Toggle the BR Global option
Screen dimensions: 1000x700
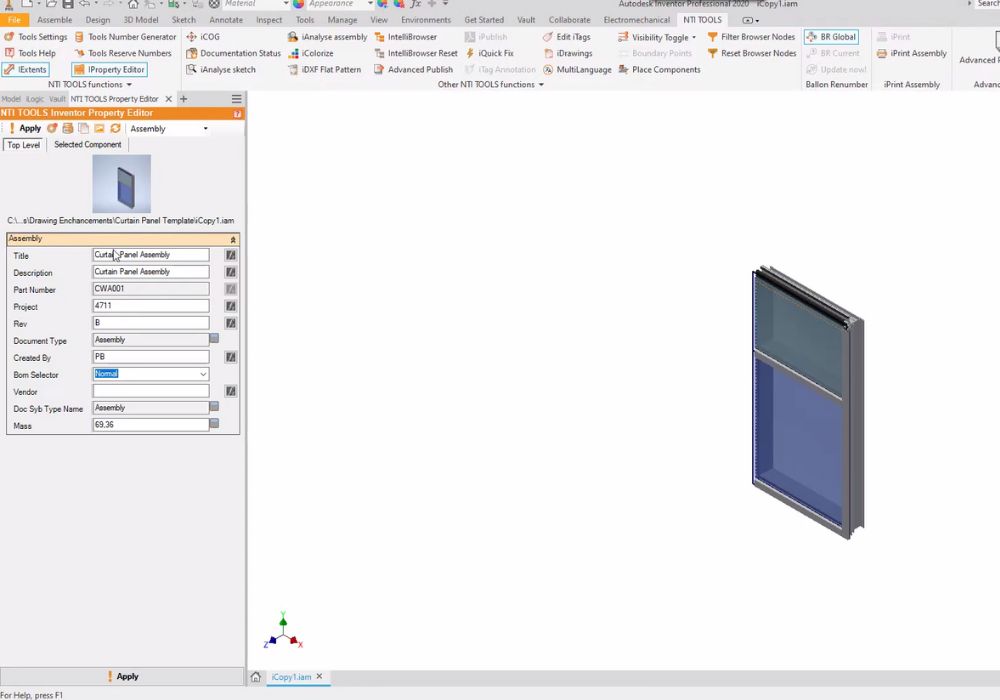(831, 37)
